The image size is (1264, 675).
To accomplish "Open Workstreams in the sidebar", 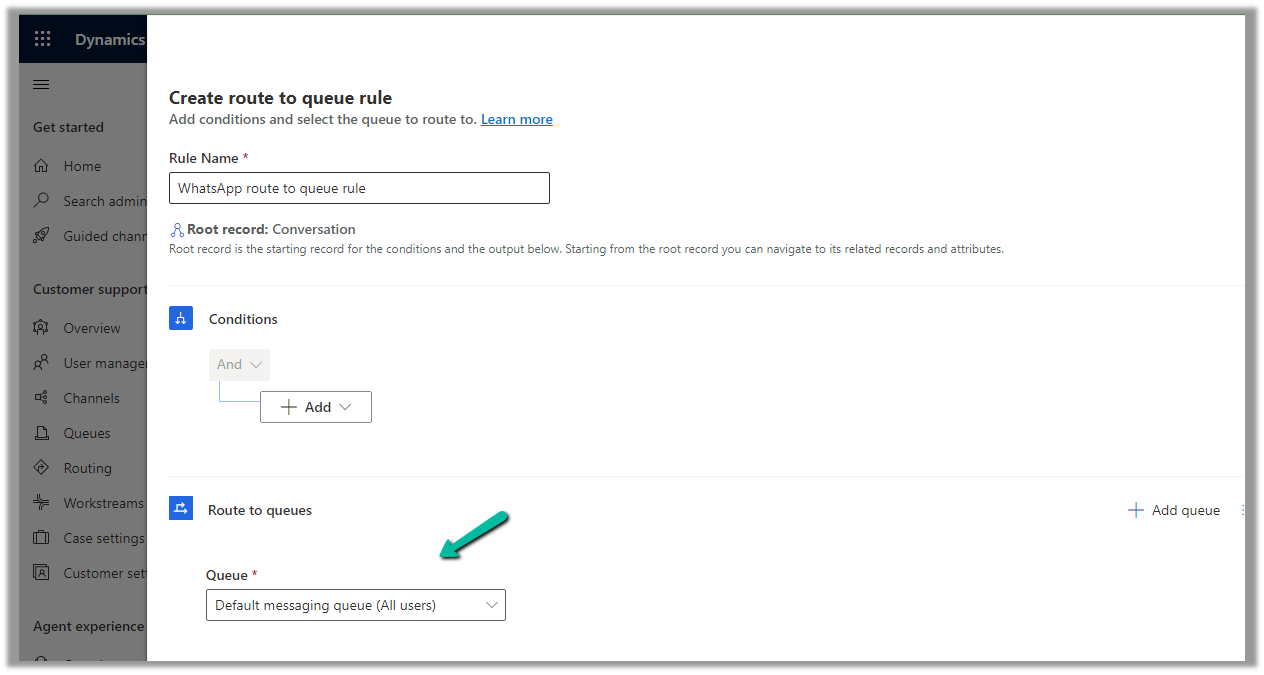I will tap(104, 503).
